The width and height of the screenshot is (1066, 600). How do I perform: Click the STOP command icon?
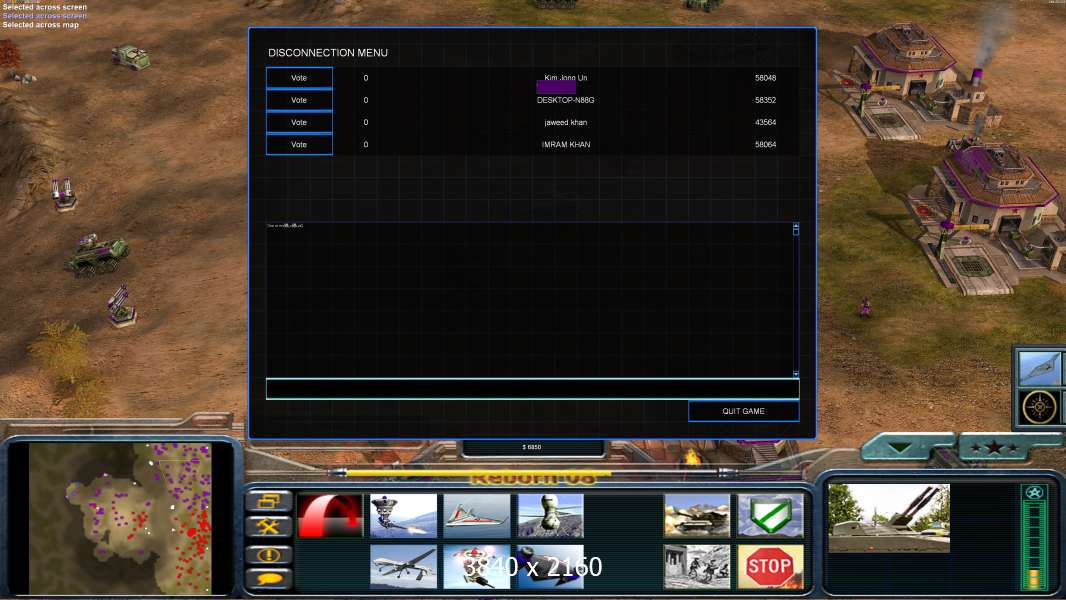pos(770,565)
